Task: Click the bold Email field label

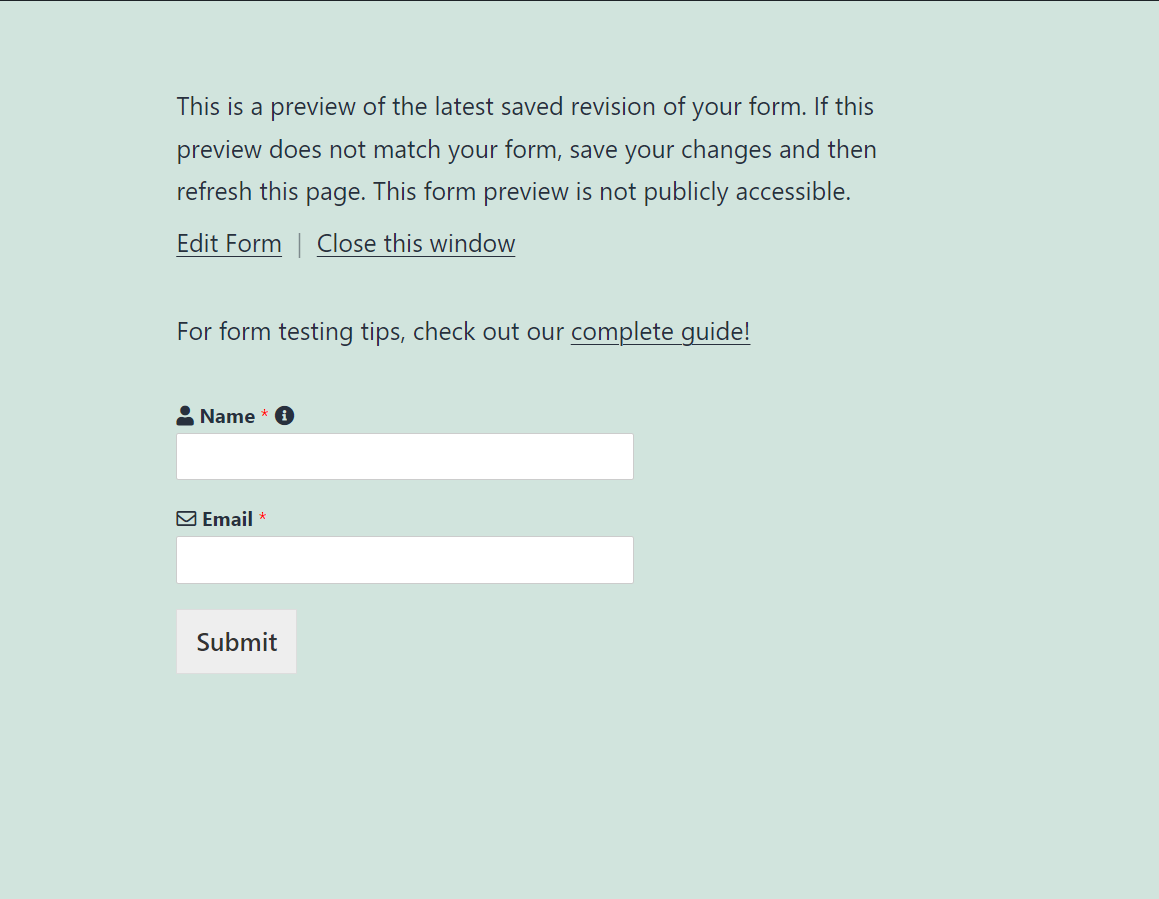Action: 228,519
